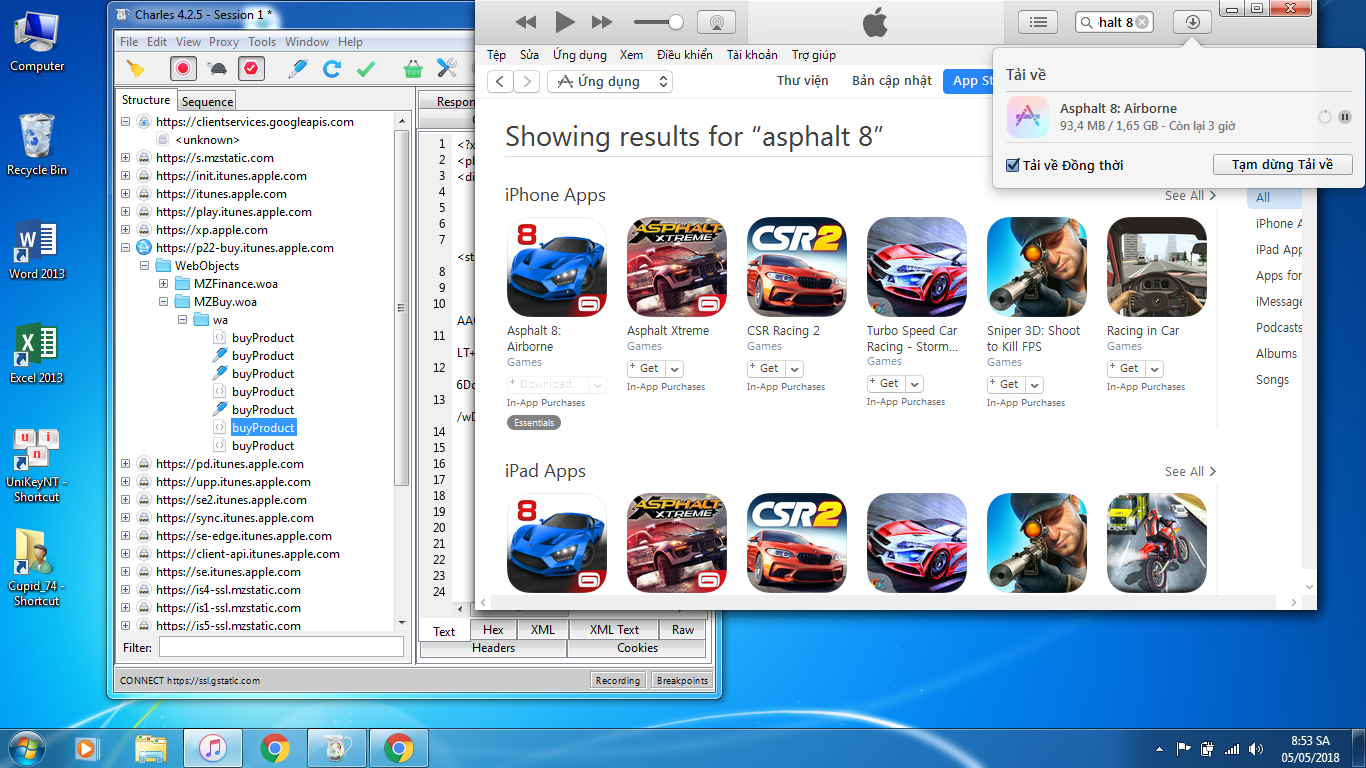Collapse the clientservices.googleapis.com tree node
The image size is (1366, 768).
click(125, 122)
